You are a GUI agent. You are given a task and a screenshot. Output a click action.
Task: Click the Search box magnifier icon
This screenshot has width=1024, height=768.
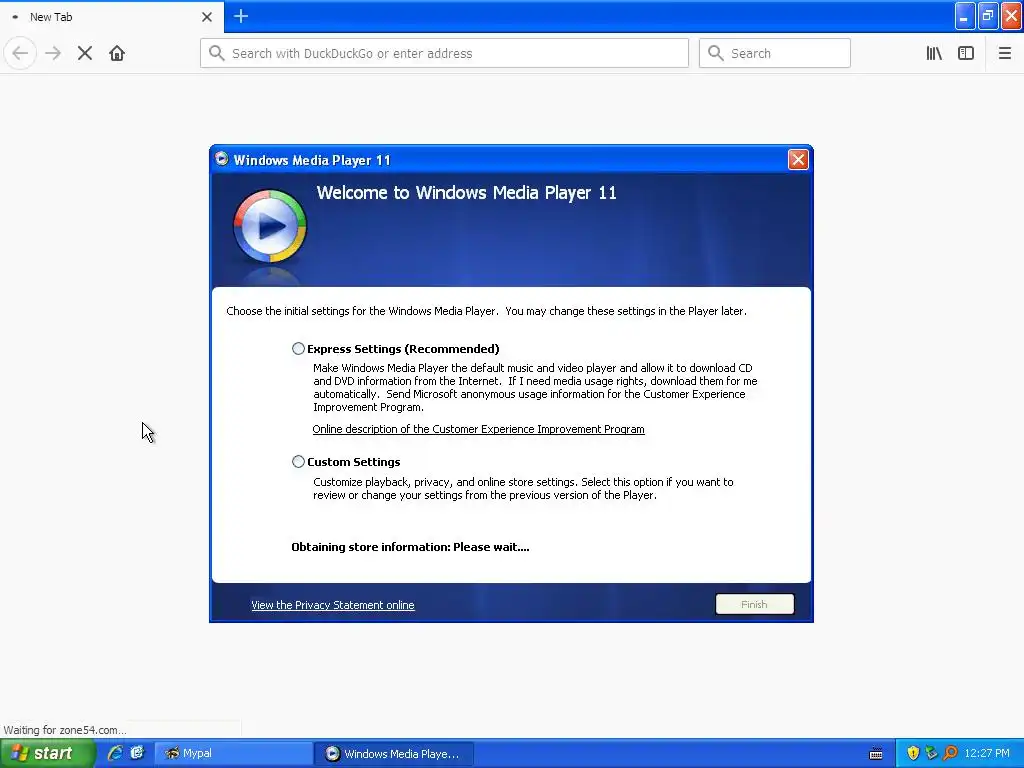715,53
